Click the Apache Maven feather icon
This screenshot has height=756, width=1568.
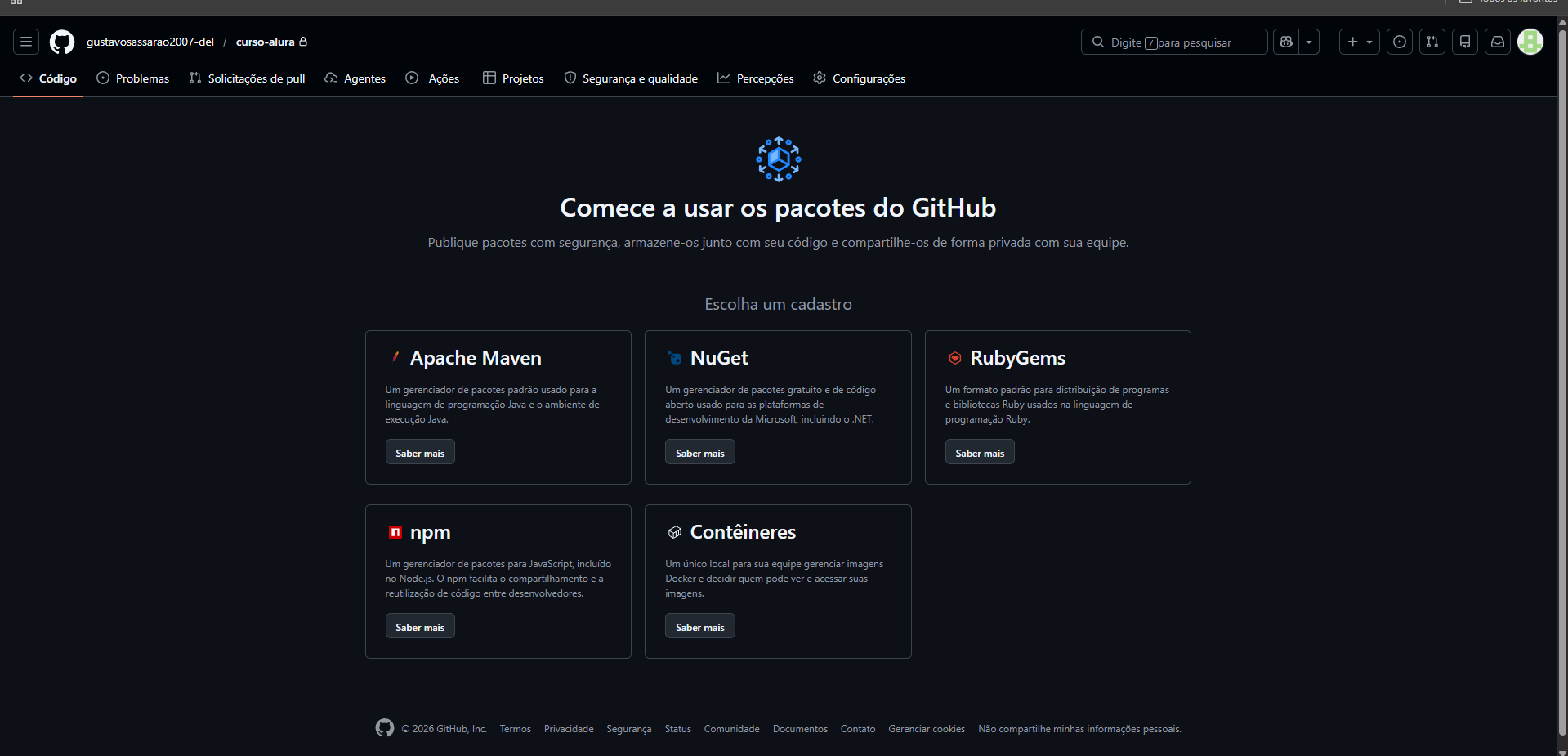point(395,357)
